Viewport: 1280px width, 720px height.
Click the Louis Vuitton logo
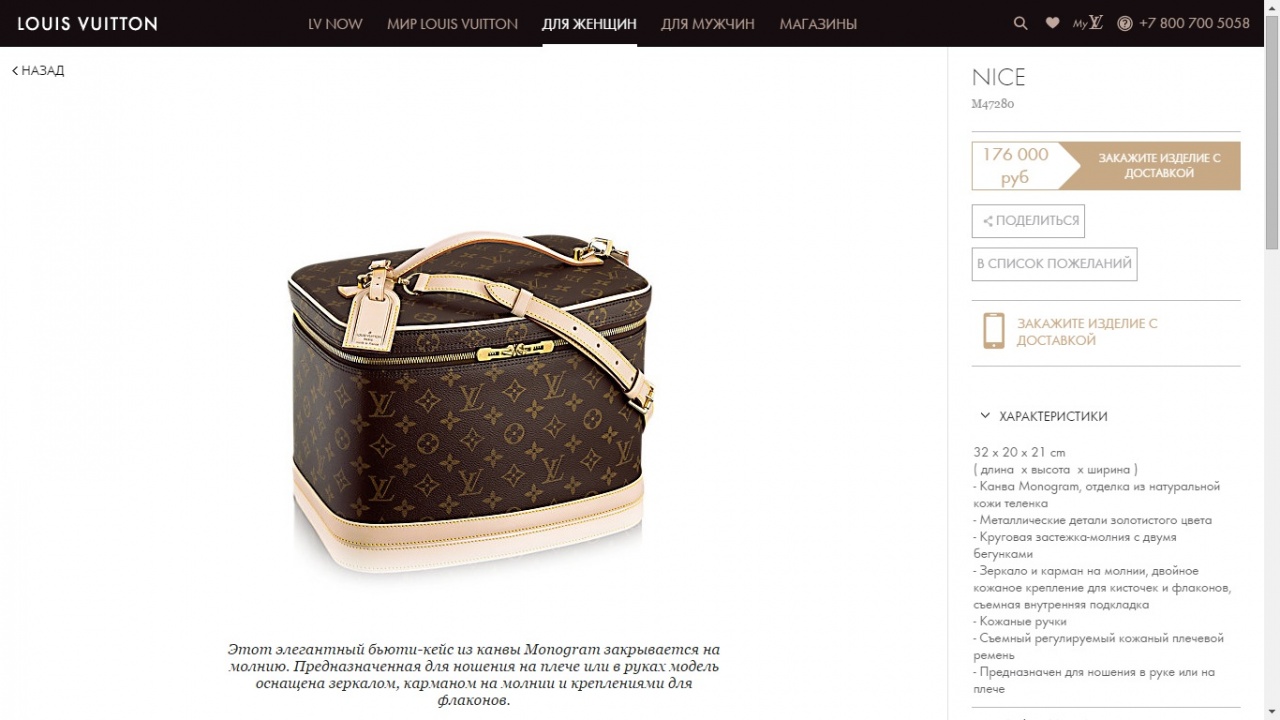(87, 23)
